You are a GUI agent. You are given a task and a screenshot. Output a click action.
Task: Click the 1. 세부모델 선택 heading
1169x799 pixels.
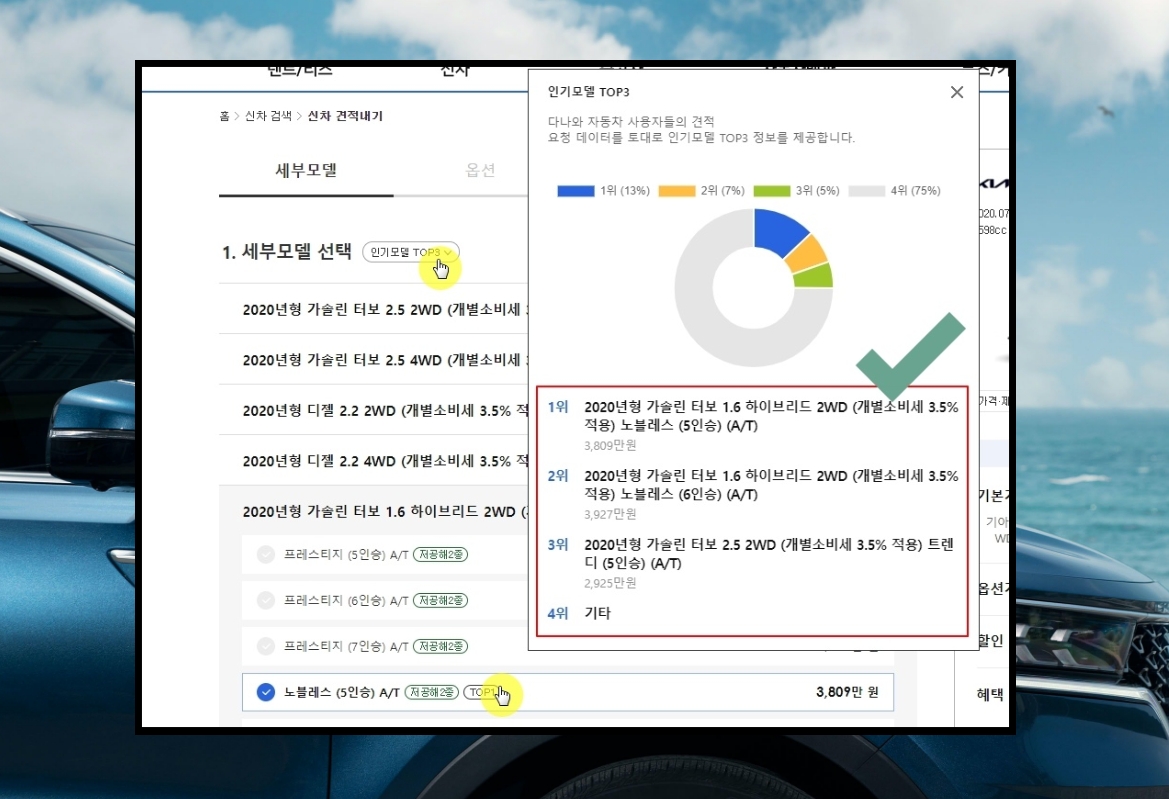pos(286,252)
